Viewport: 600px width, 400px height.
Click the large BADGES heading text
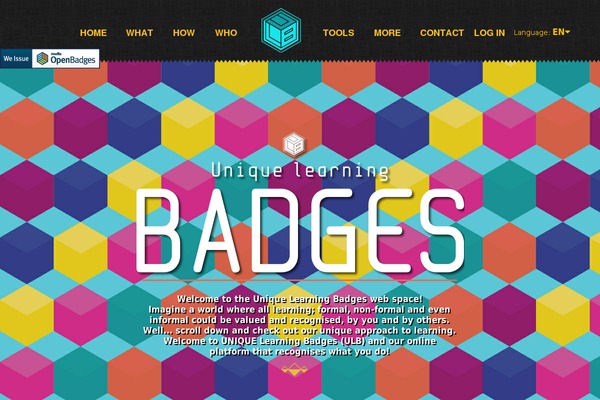pos(300,231)
